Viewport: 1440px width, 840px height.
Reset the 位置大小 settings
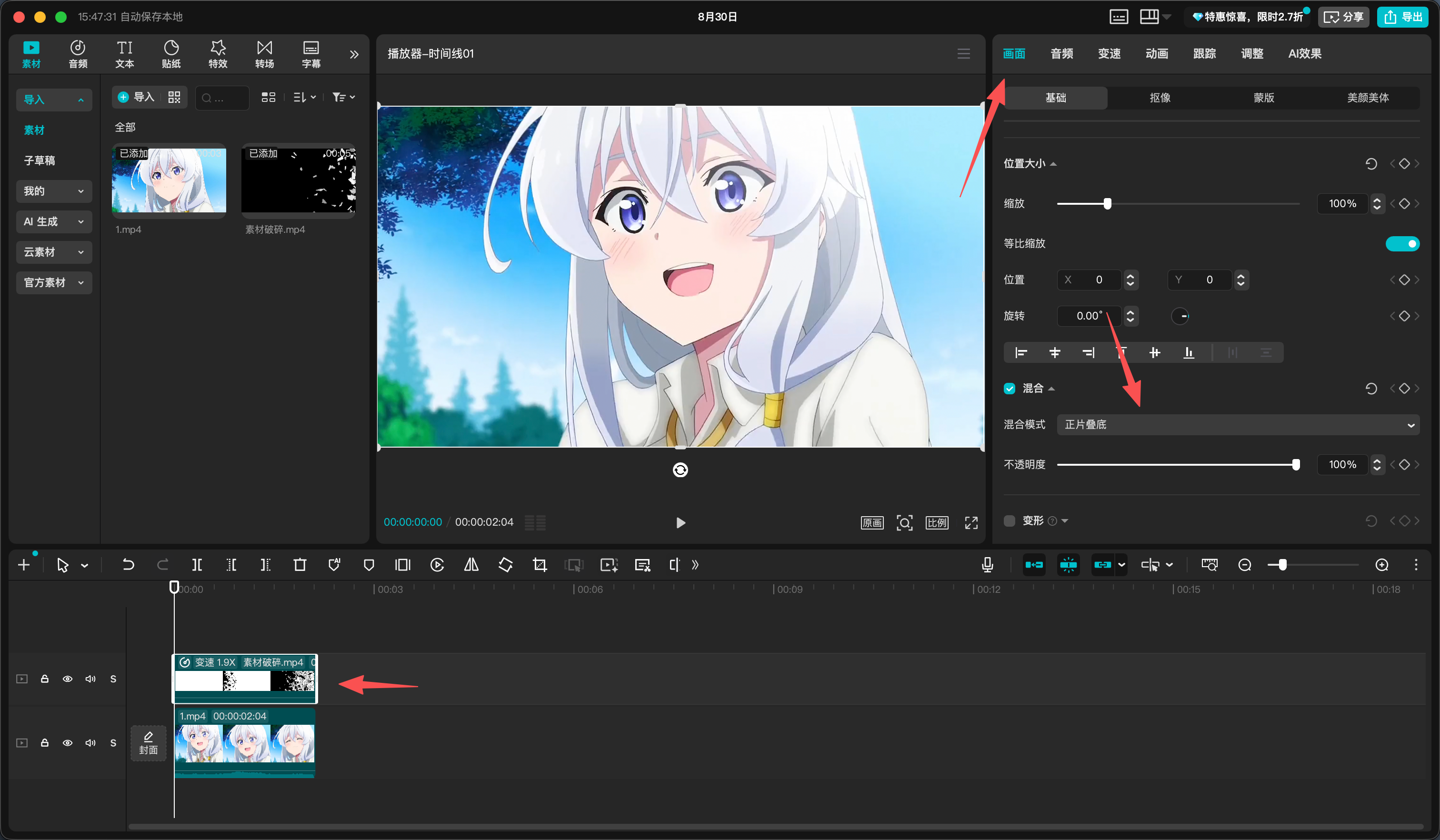pyautogui.click(x=1371, y=164)
